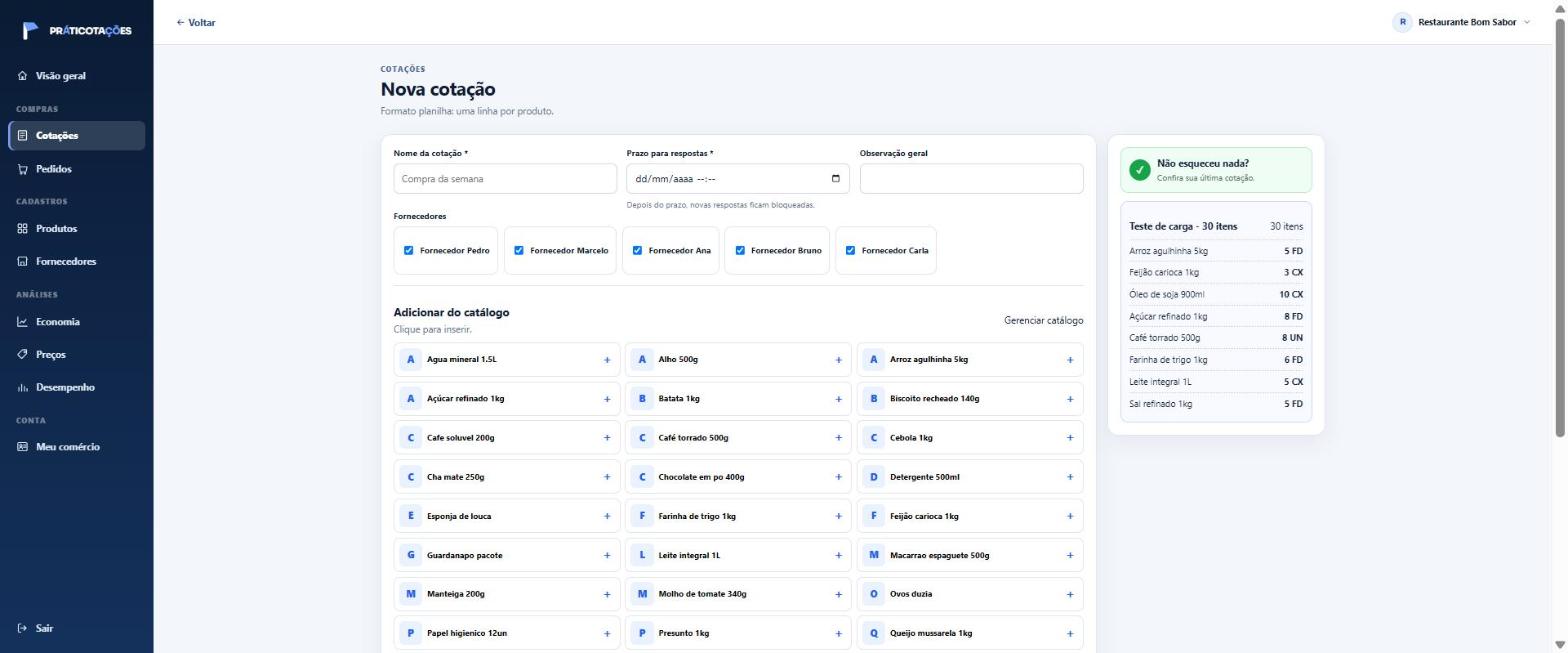Viewport: 1568px width, 653px height.
Task: Click plus icon for Arroz agulhinha 5kg
Action: [1070, 360]
